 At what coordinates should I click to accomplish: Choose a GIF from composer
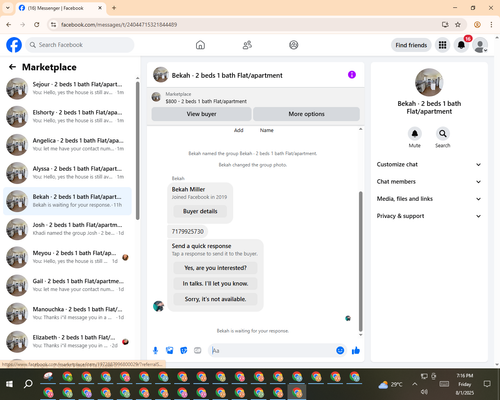pos(198,350)
